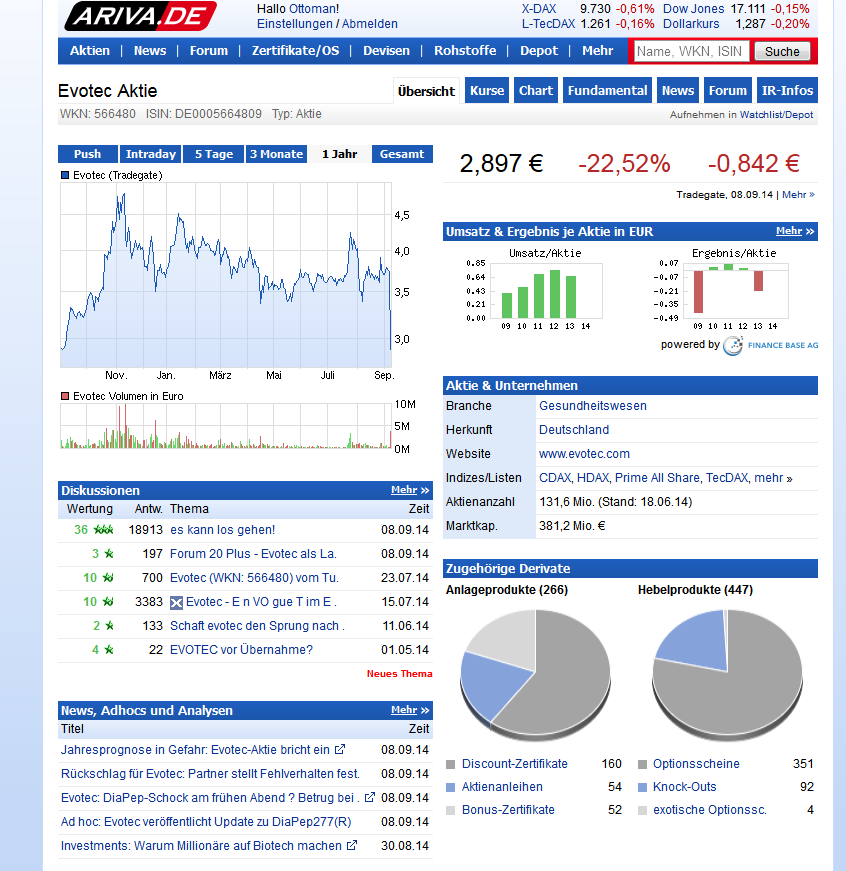Image resolution: width=846 pixels, height=871 pixels.
Task: Click the Suche button
Action: pyautogui.click(x=782, y=51)
